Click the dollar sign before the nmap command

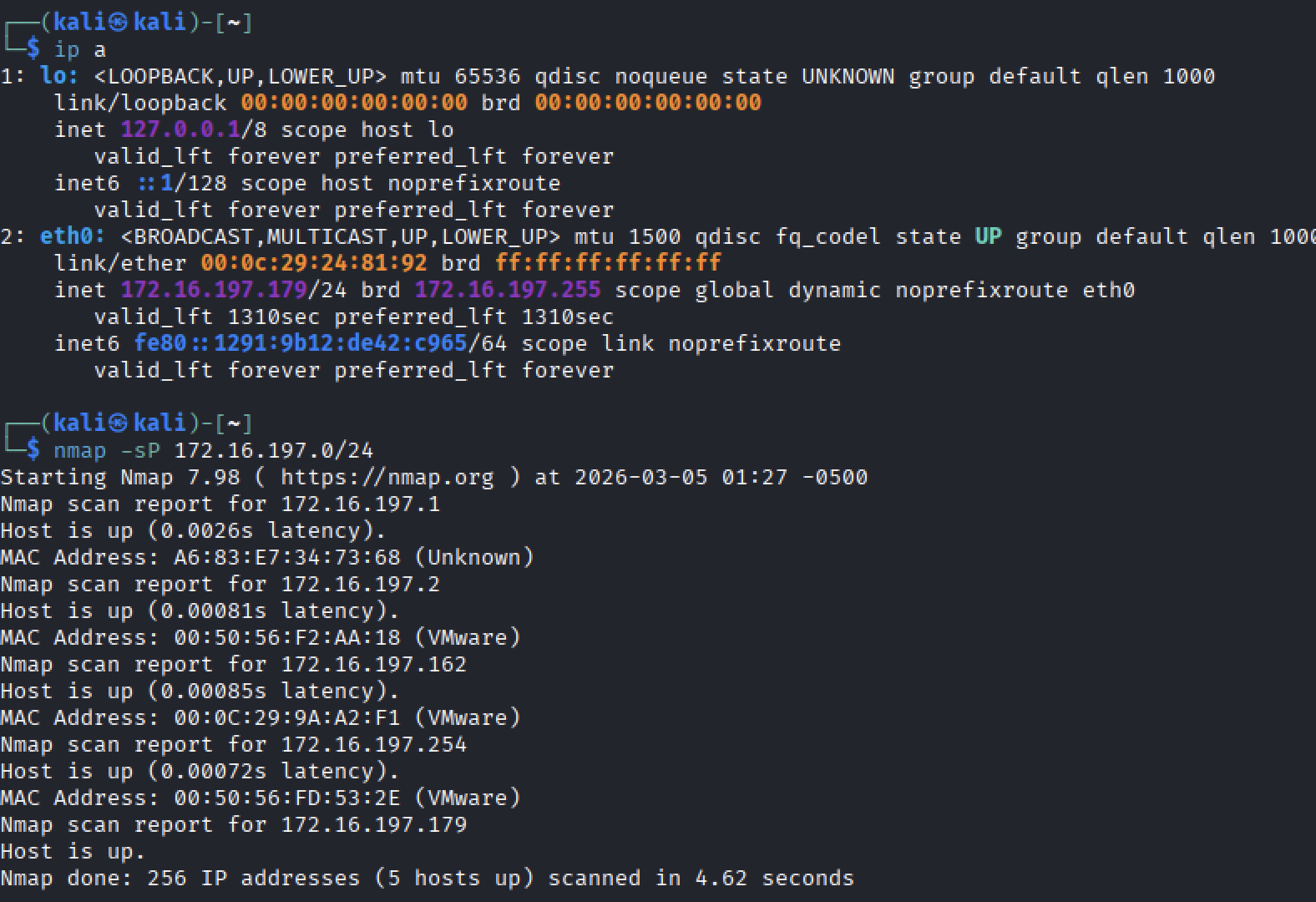33,450
